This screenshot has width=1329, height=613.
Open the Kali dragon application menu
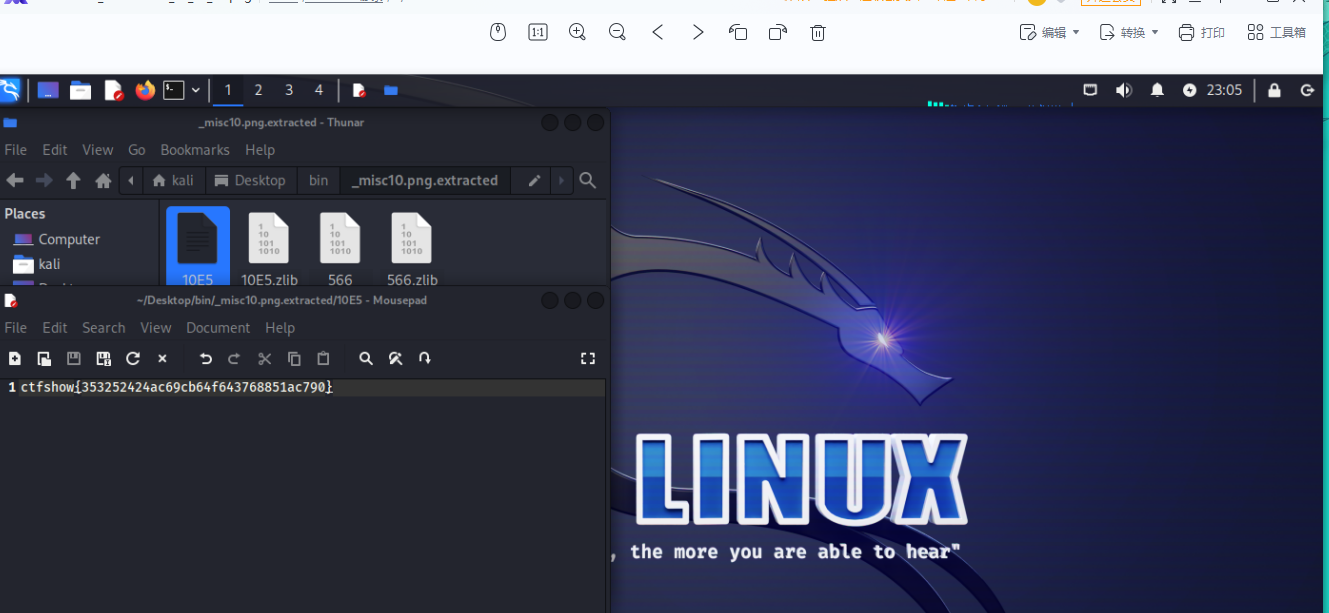pyautogui.click(x=10, y=90)
